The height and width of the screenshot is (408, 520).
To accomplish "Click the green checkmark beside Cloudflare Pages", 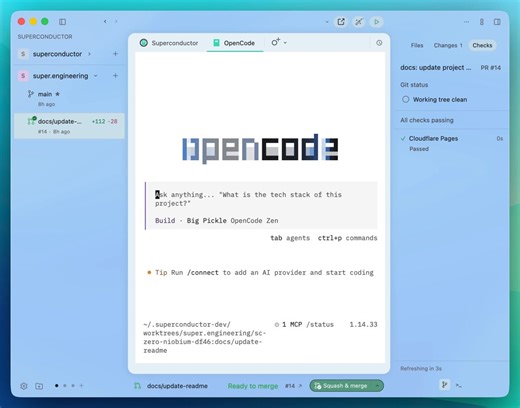I will (x=403, y=139).
